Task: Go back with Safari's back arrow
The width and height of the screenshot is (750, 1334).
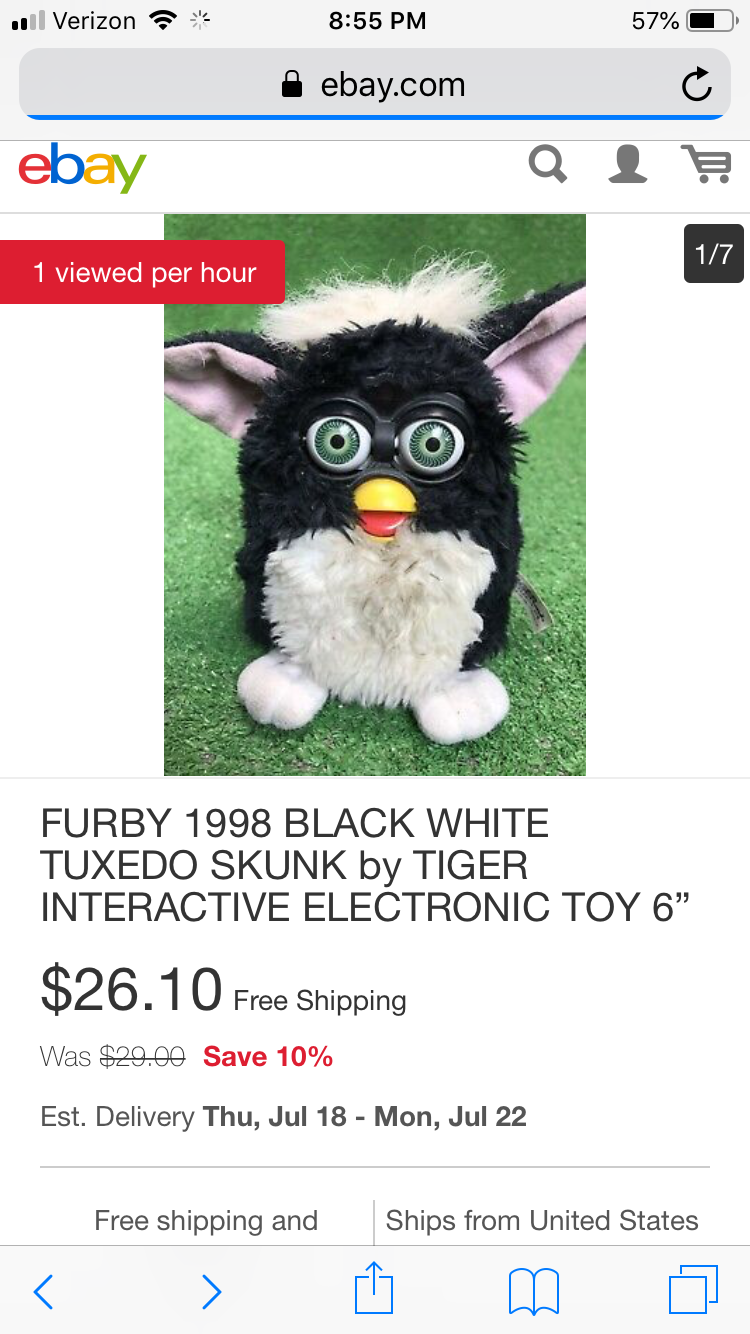Action: click(43, 1291)
